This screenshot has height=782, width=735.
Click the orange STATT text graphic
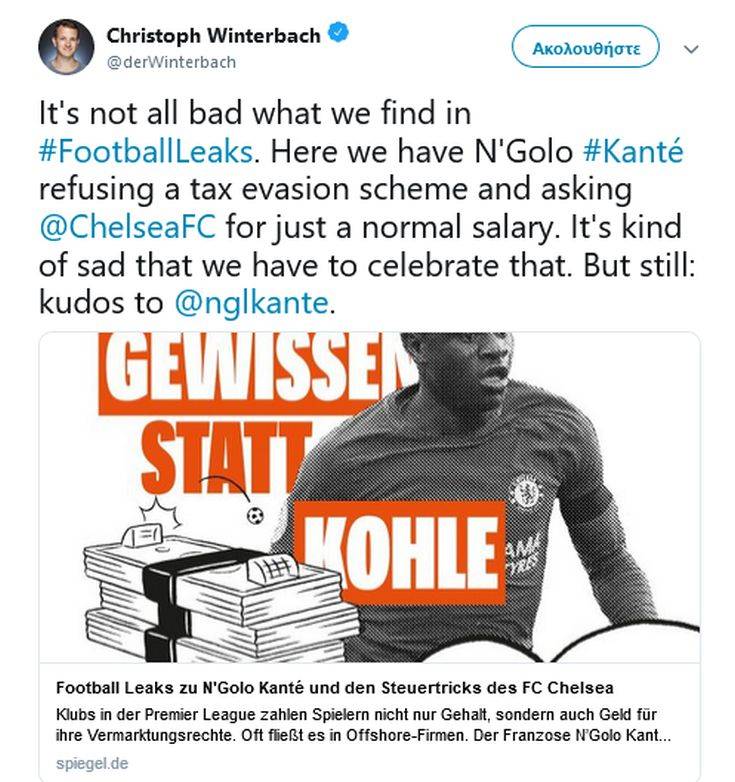coord(215,455)
